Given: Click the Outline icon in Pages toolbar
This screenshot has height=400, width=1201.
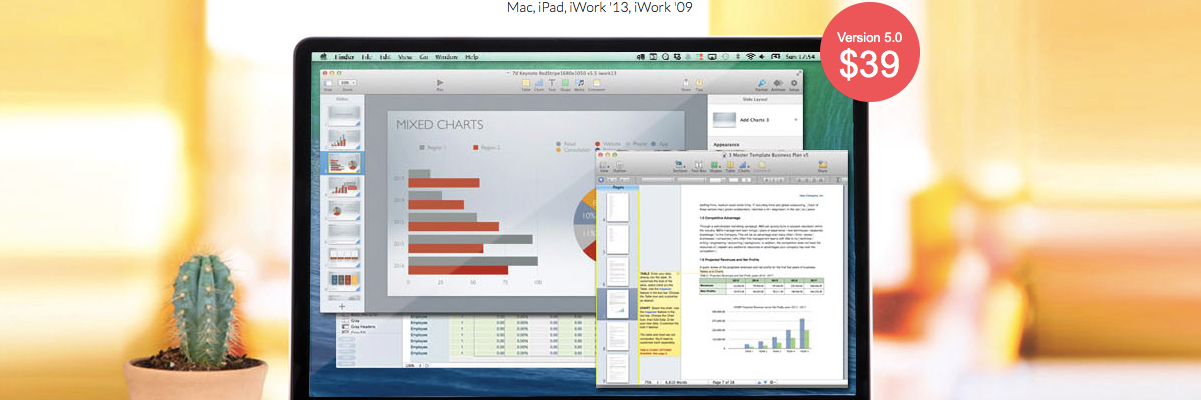Looking at the screenshot, I should 619,167.
